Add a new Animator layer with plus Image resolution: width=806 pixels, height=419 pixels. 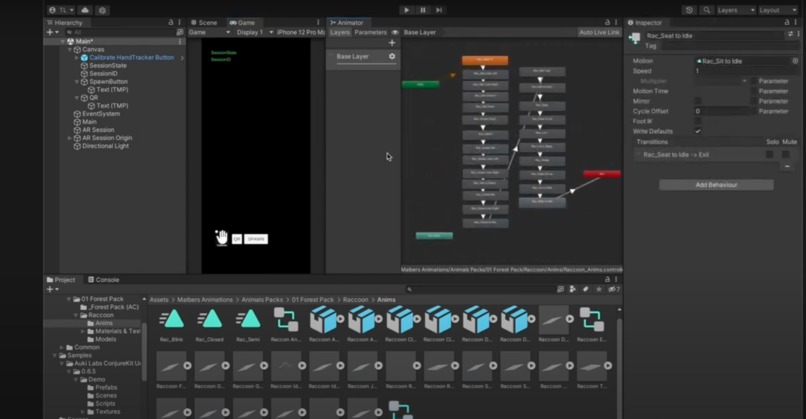(x=392, y=43)
